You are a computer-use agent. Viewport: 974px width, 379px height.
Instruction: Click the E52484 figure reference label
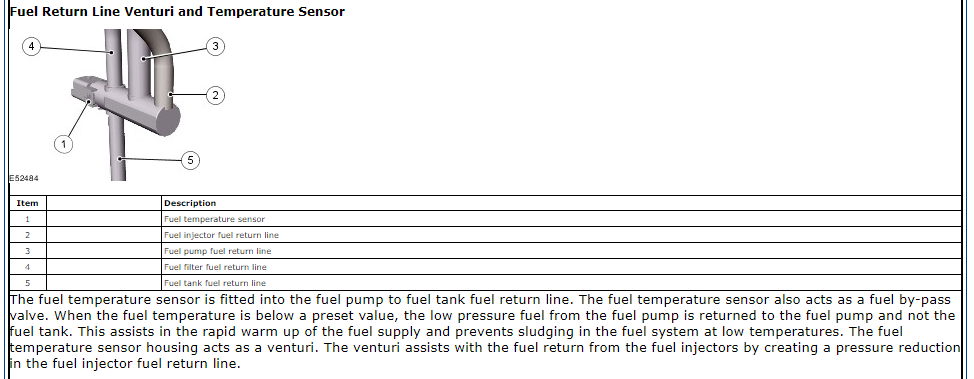(24, 178)
